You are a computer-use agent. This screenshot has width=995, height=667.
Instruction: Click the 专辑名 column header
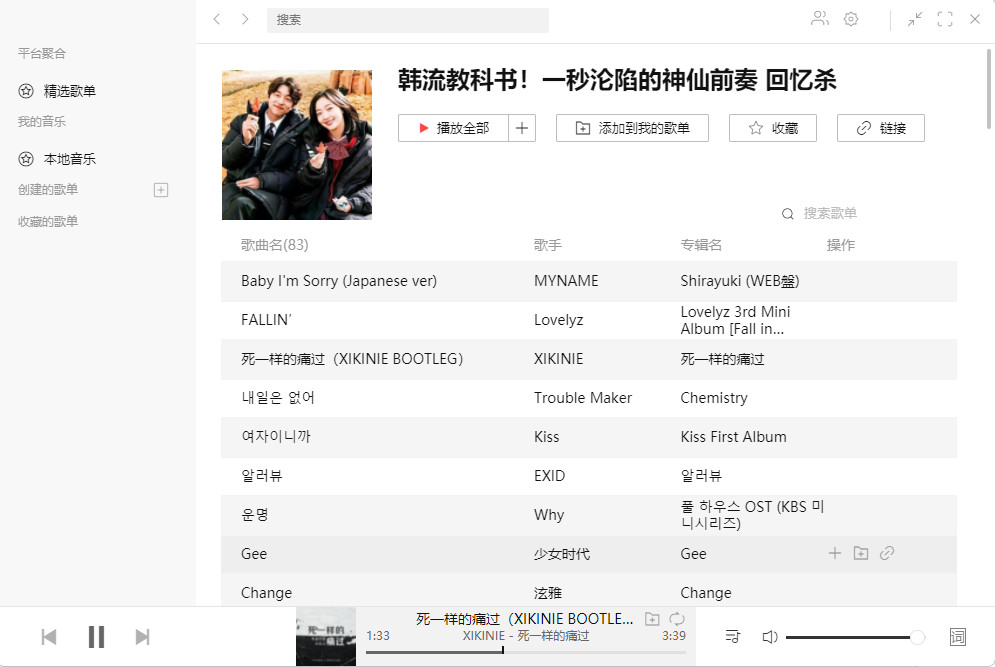coord(701,245)
